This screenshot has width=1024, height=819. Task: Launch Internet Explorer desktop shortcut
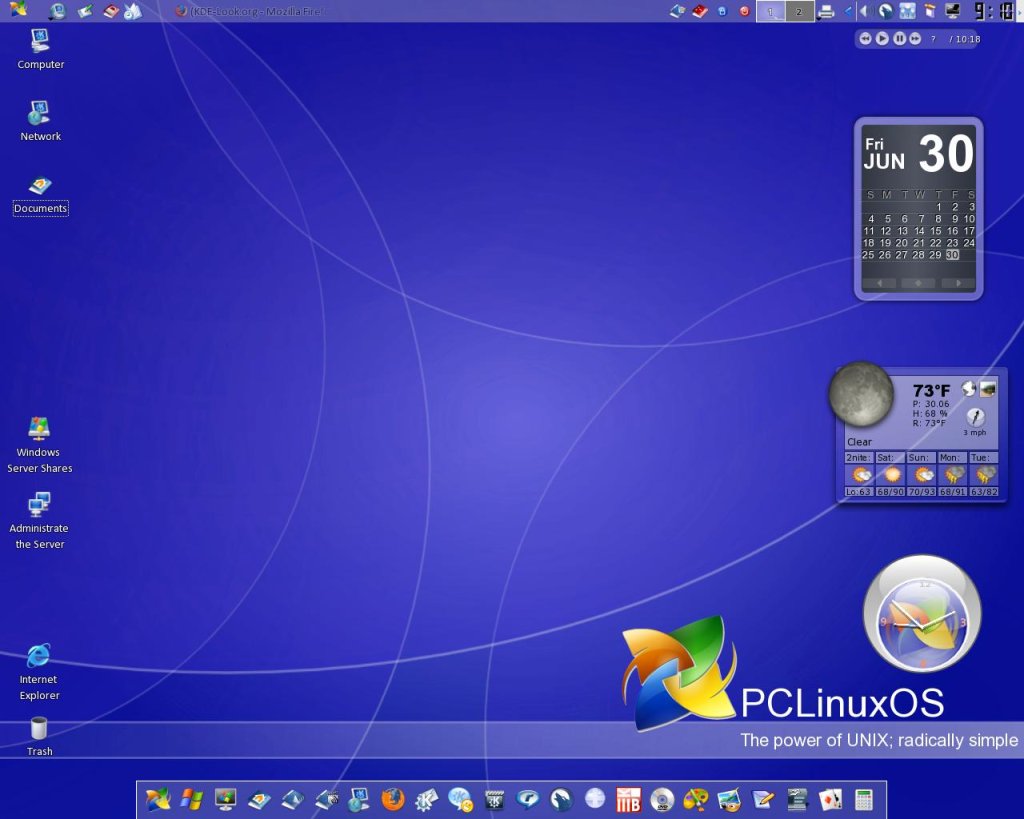[39, 671]
